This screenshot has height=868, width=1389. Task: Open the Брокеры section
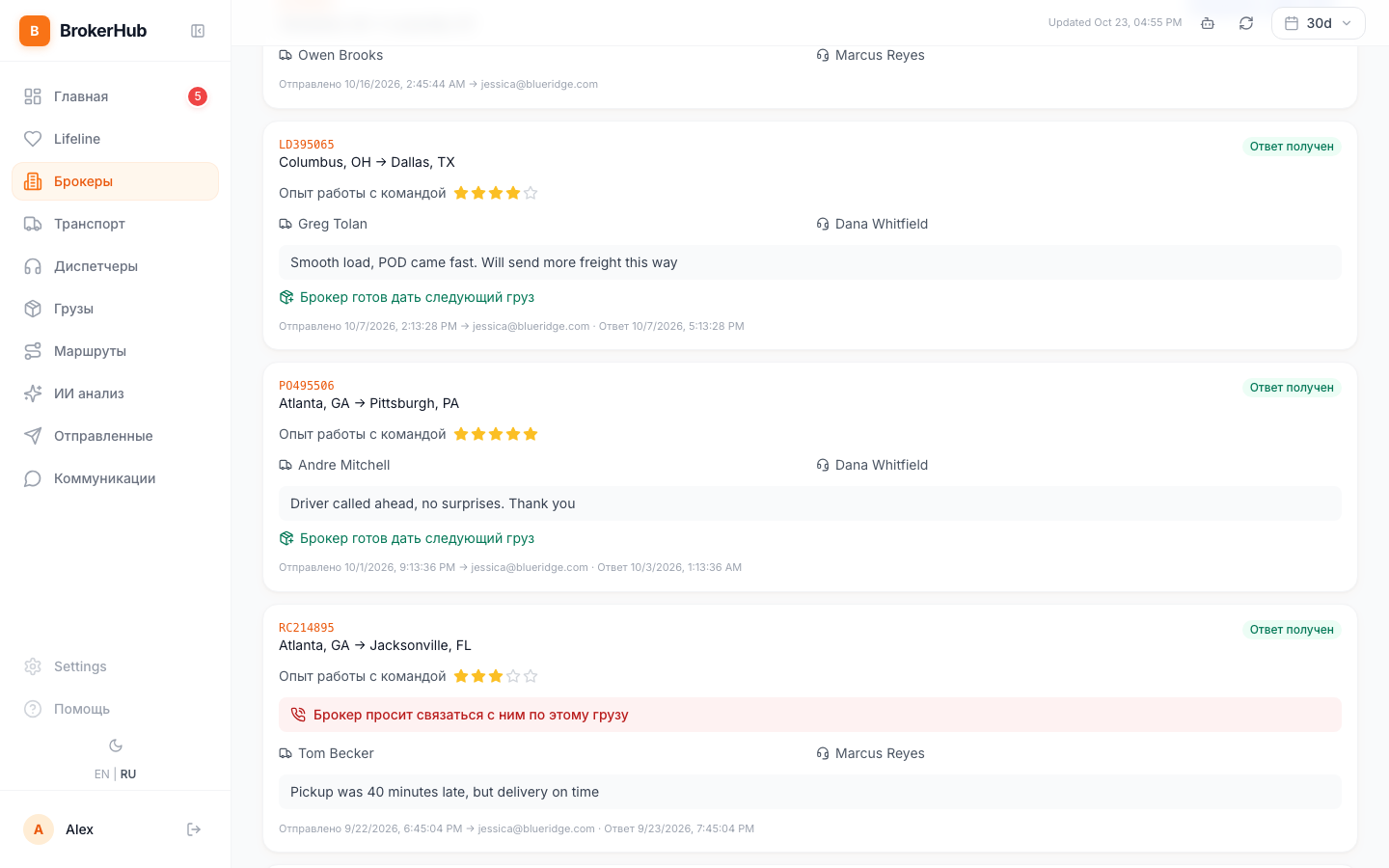tap(115, 181)
